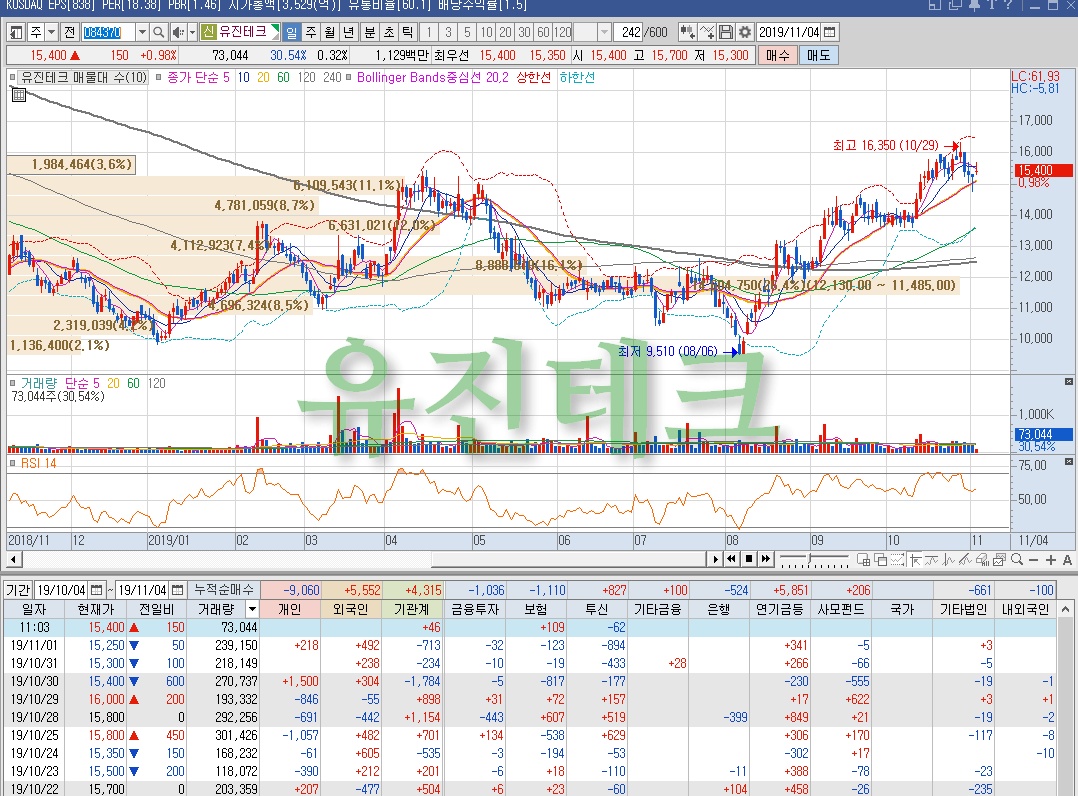Save chart settings with the floppy disk icon
Screen dimensions: 1078x796
(x=726, y=32)
